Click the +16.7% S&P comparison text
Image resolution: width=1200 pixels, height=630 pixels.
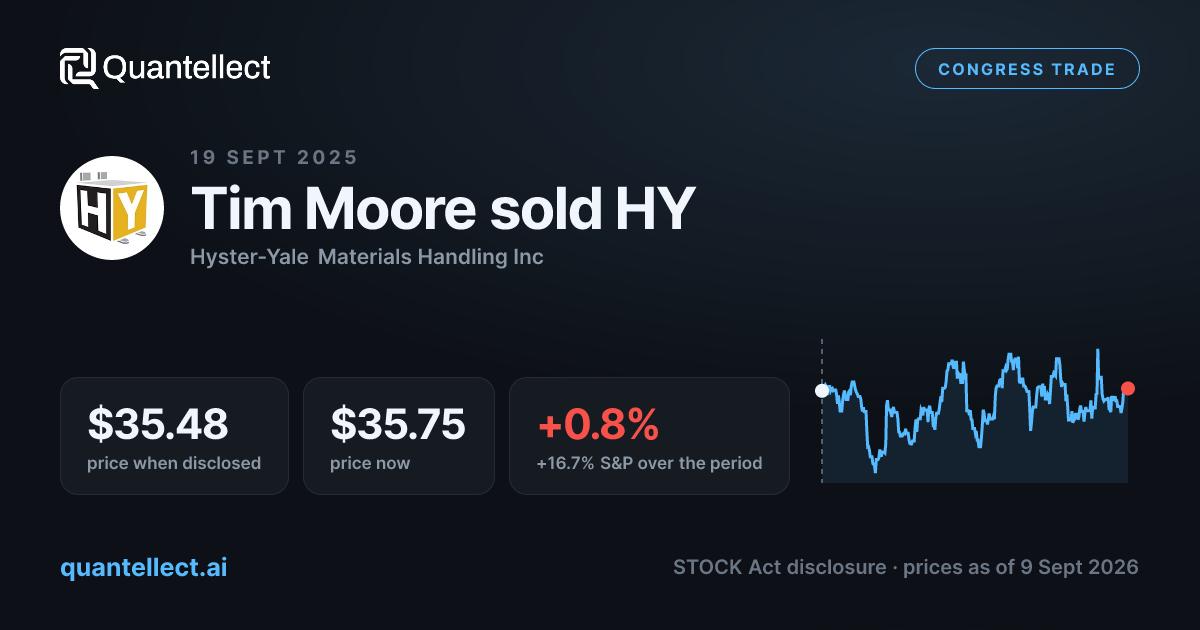[649, 463]
